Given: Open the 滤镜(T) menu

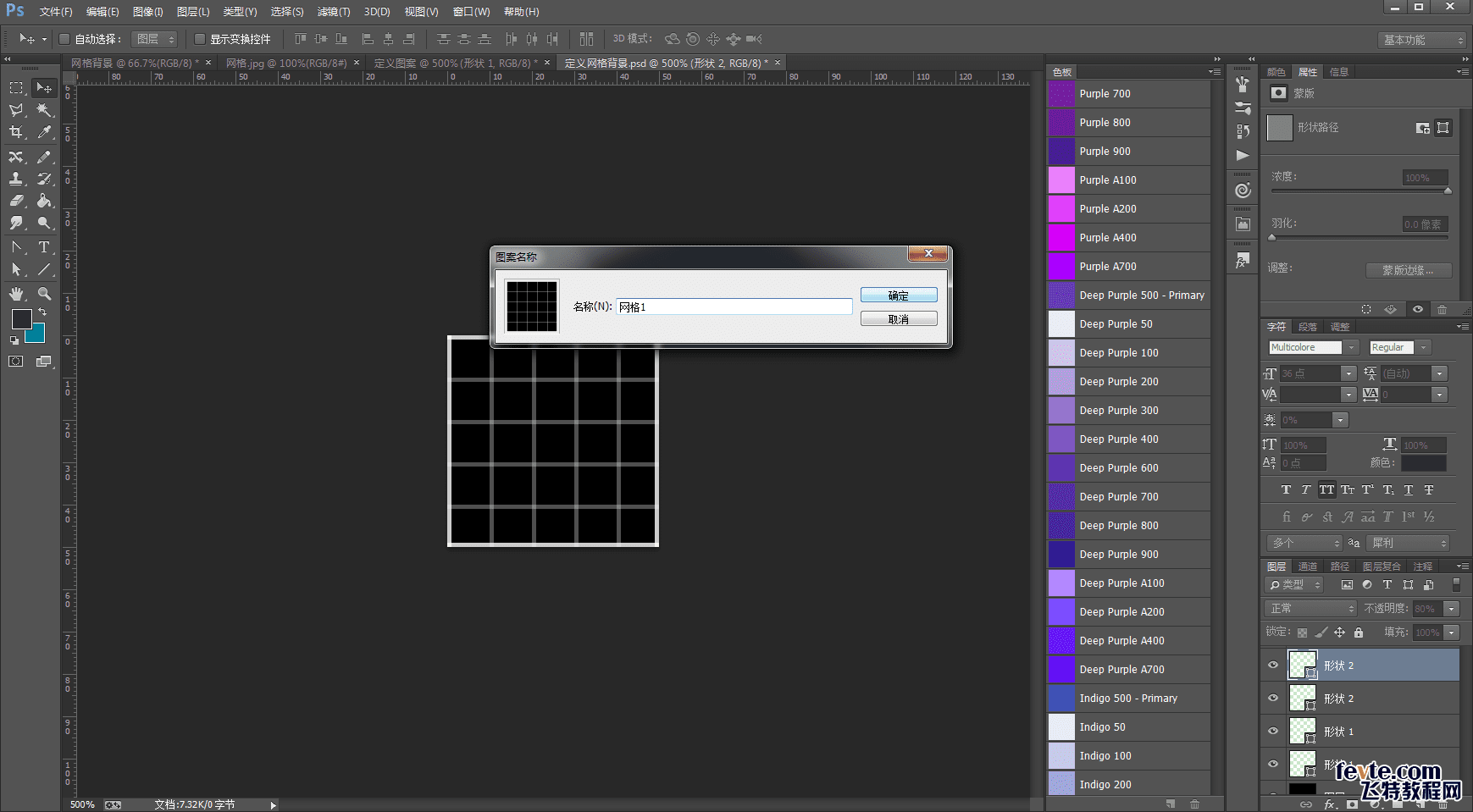Looking at the screenshot, I should (333, 12).
